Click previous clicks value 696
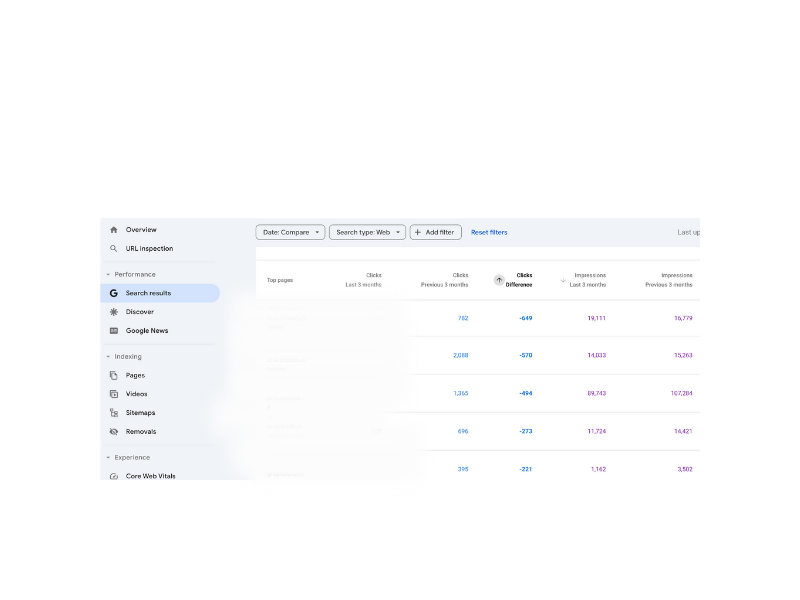The height and width of the screenshot is (600, 800). pyautogui.click(x=463, y=431)
